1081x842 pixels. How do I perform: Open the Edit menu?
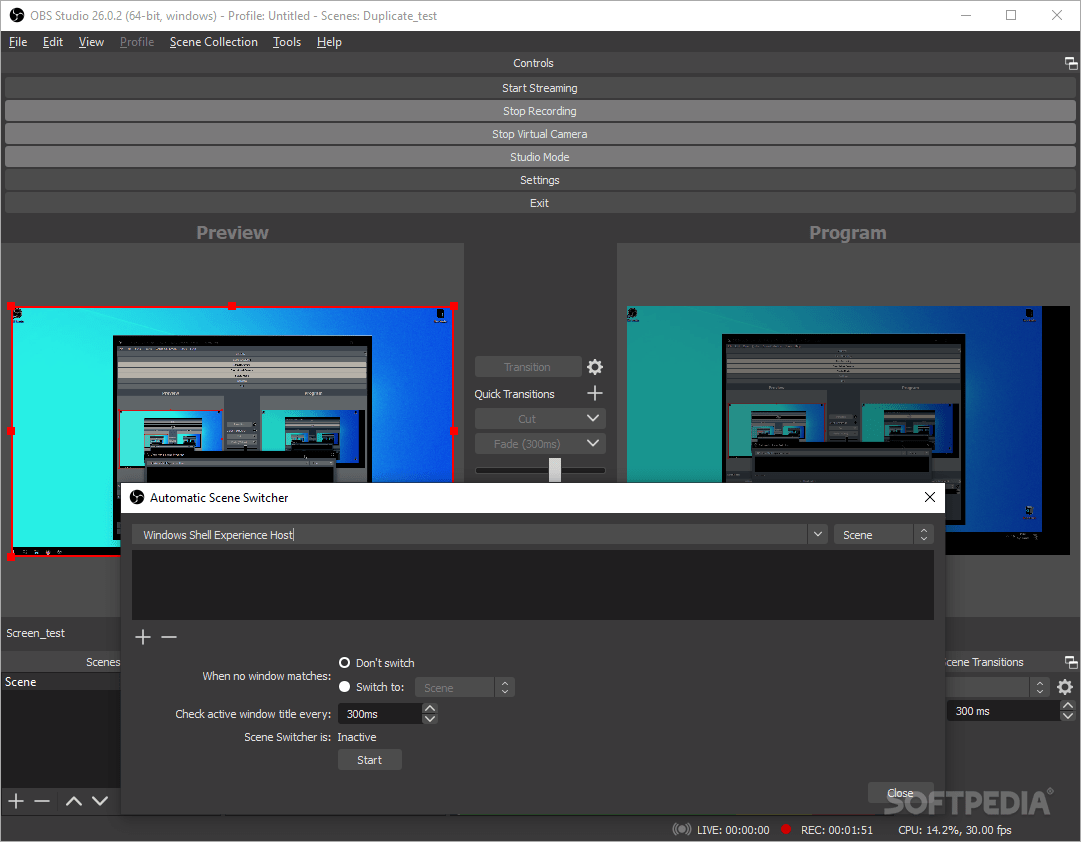(x=52, y=42)
